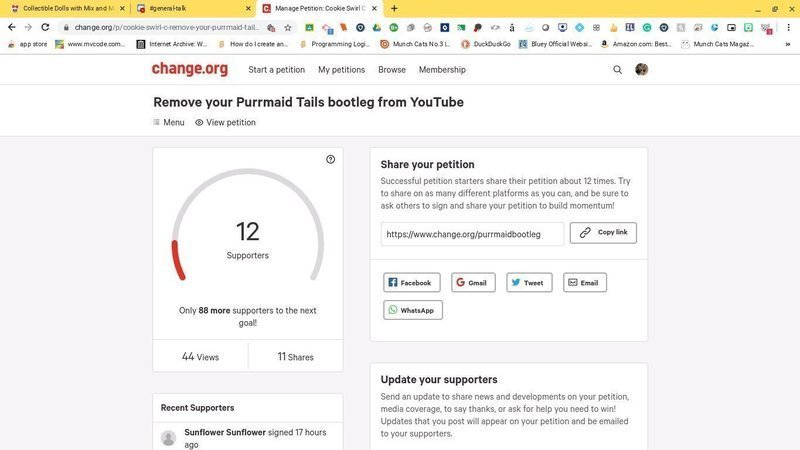
Task: Expand the petition Menu
Action: (168, 122)
